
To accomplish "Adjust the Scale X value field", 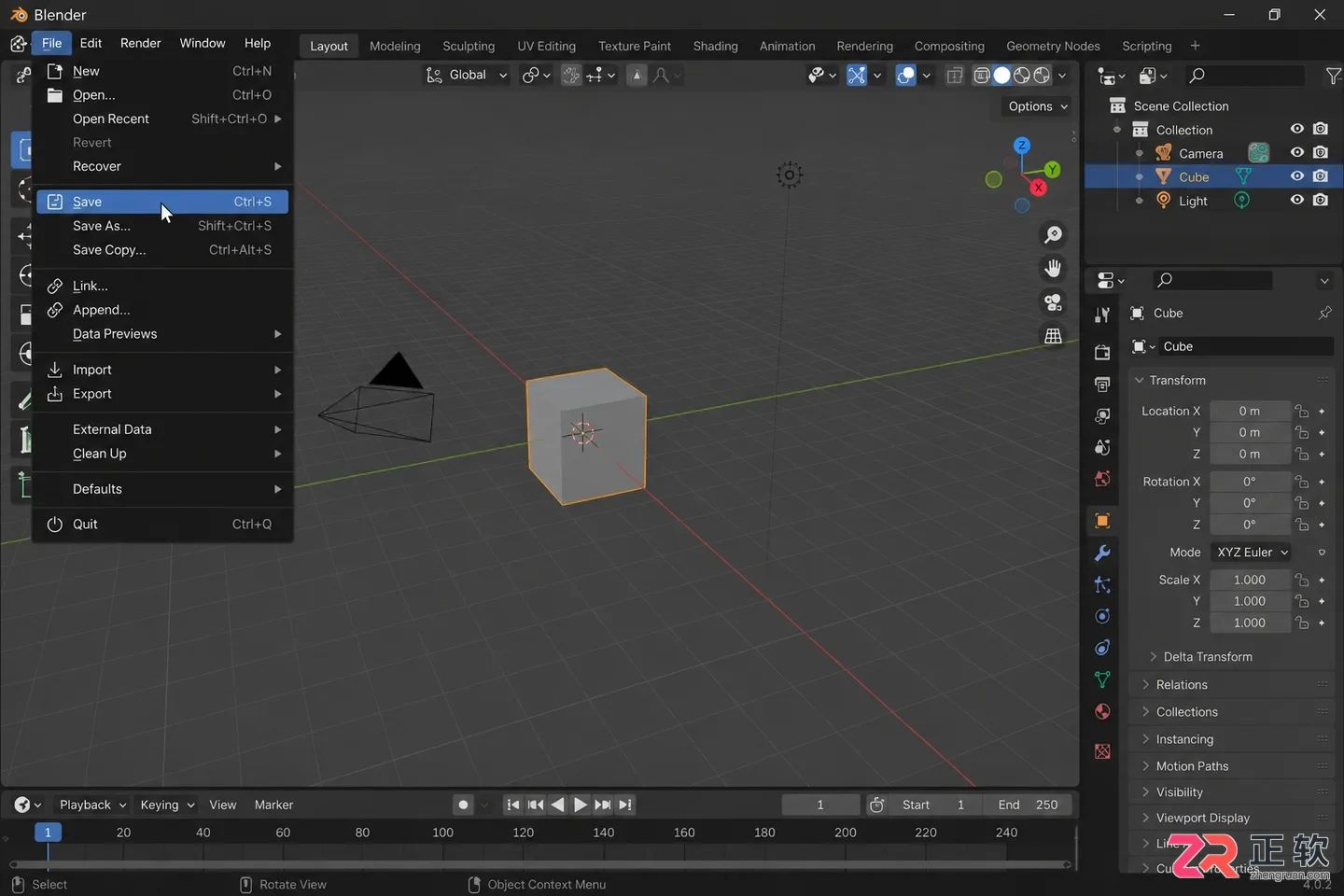I will pos(1250,580).
